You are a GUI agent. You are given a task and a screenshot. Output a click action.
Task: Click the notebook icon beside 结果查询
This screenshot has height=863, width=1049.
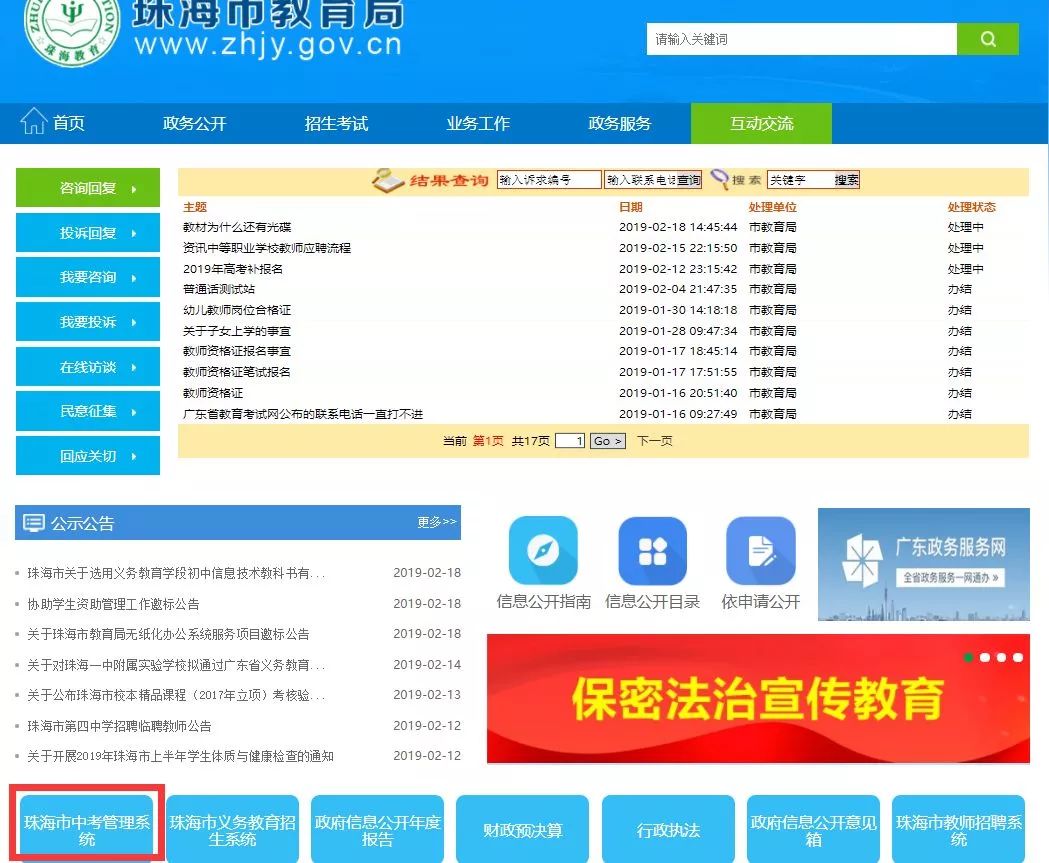pos(388,181)
